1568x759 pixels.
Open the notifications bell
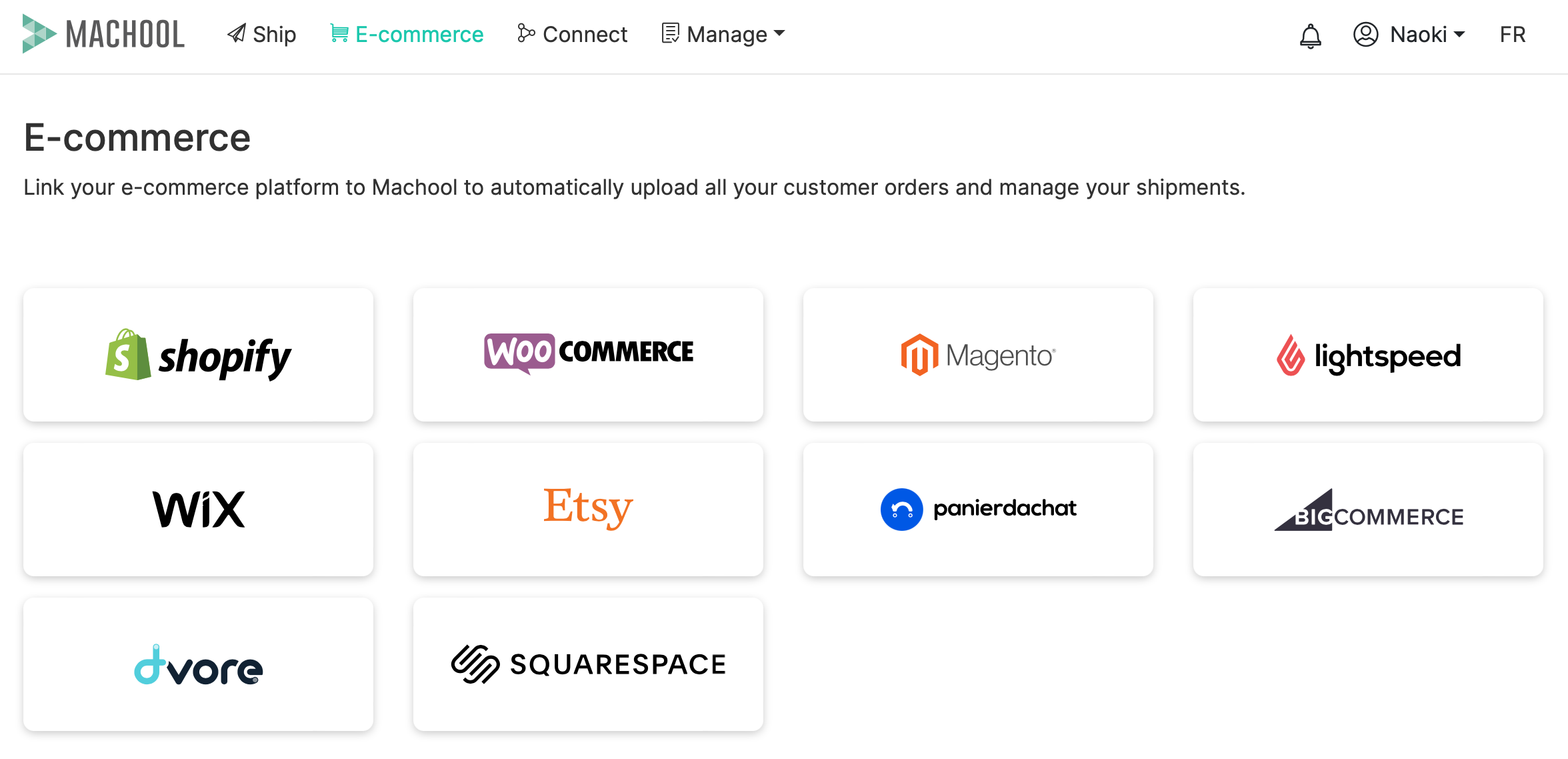(x=1310, y=35)
